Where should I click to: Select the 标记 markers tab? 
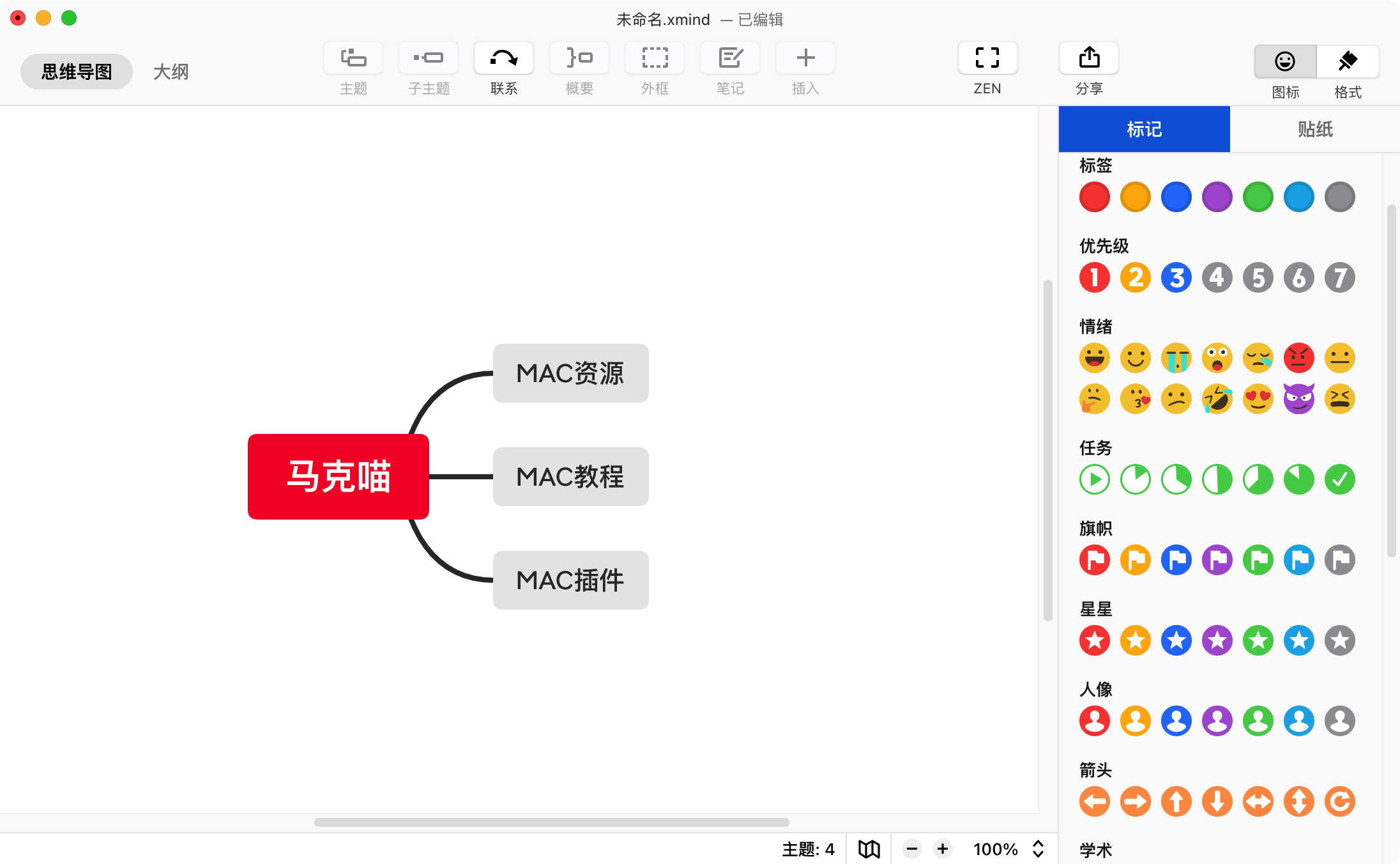[1144, 129]
